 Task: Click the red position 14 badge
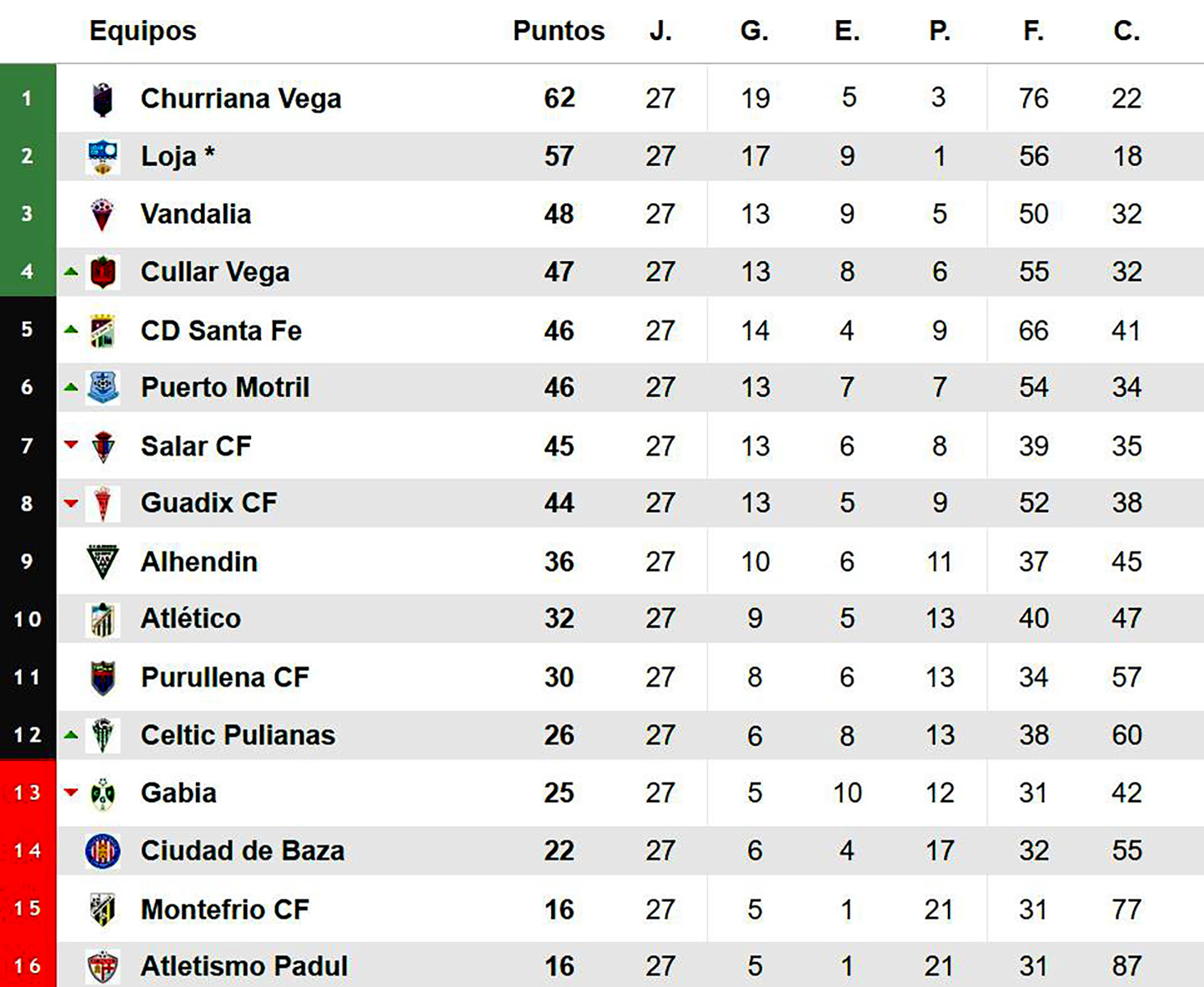(x=28, y=851)
